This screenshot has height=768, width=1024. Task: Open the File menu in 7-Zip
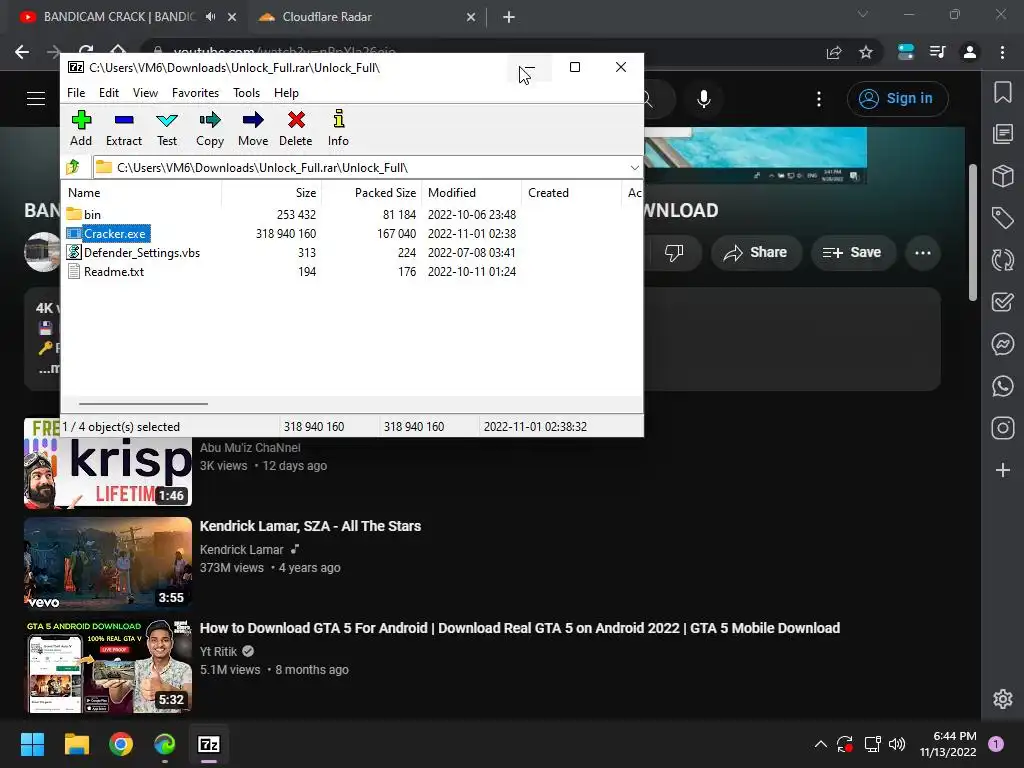point(76,93)
